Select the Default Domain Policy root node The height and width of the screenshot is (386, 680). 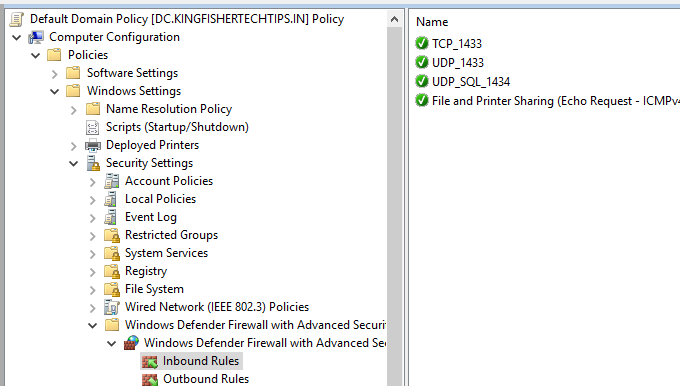[x=187, y=19]
